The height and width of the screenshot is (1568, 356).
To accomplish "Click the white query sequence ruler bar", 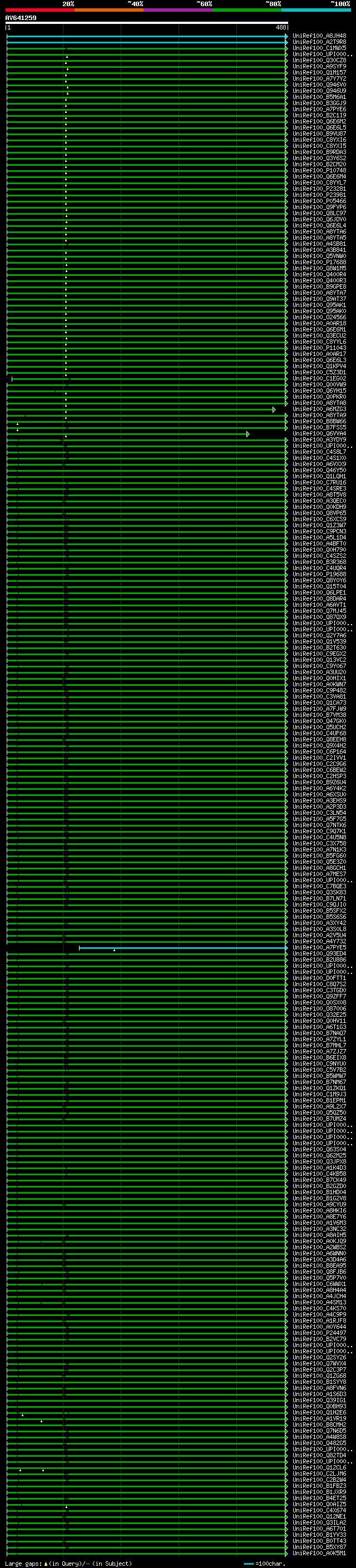I will pyautogui.click(x=147, y=23).
